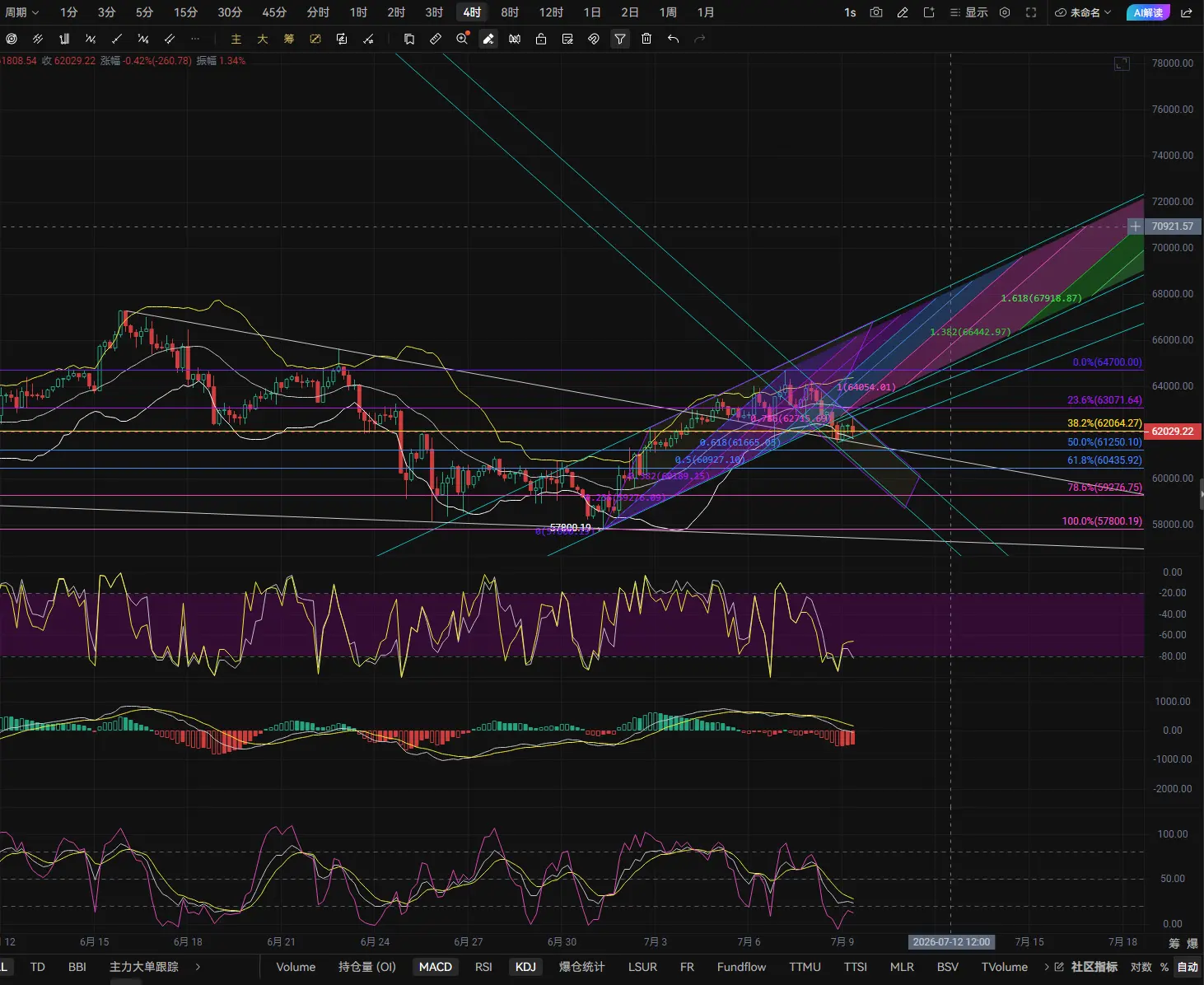Click the lock drawings icon
1204x985 pixels.
(541, 39)
